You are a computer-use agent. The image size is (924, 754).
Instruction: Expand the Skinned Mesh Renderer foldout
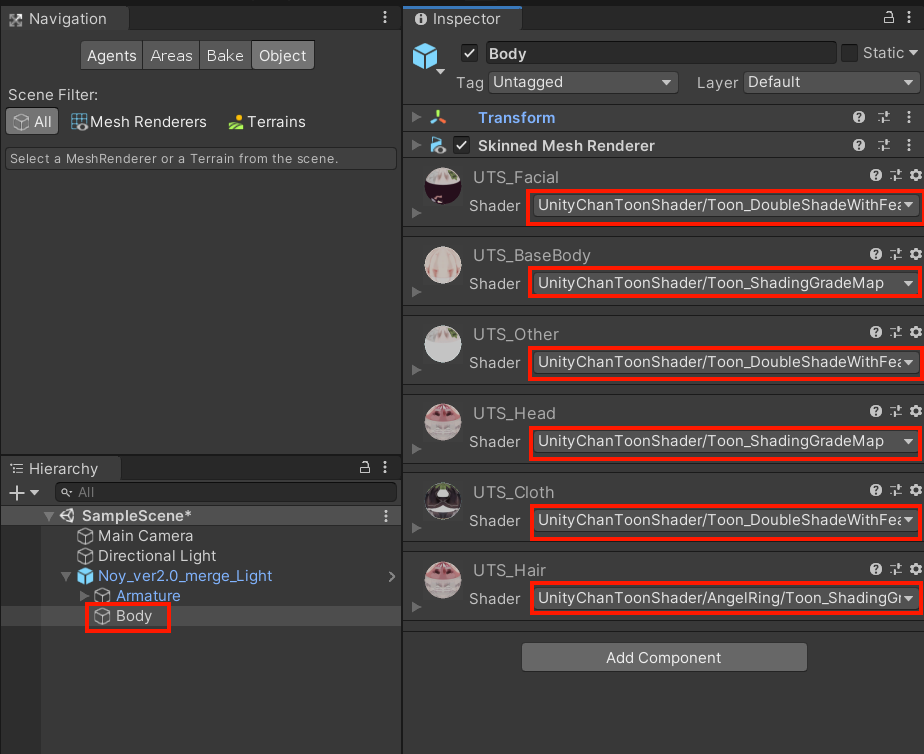(417, 145)
